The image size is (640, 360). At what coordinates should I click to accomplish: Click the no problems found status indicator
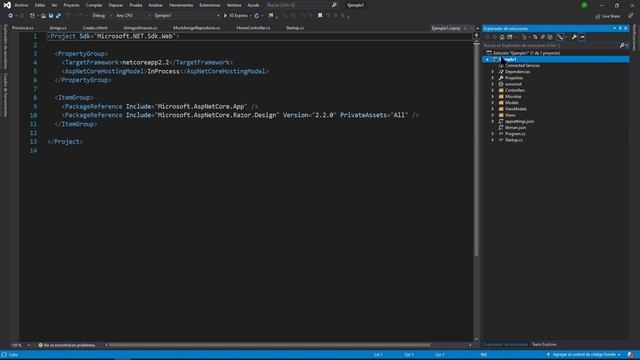[67, 345]
